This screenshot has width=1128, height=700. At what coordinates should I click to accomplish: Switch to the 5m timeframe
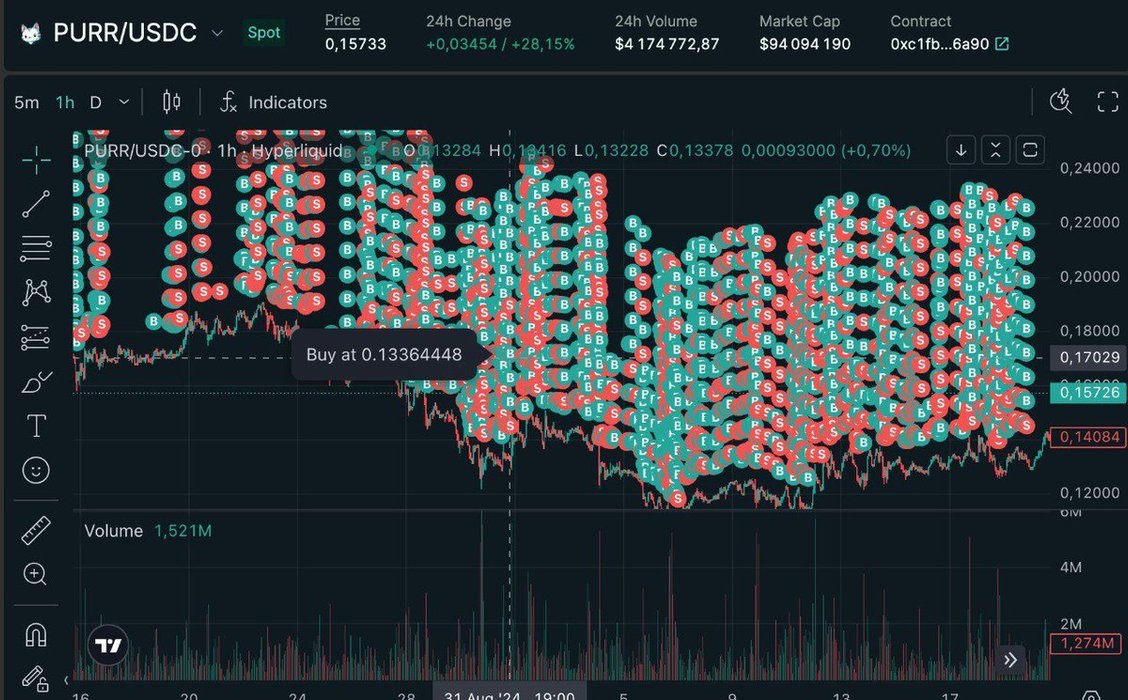coord(27,103)
